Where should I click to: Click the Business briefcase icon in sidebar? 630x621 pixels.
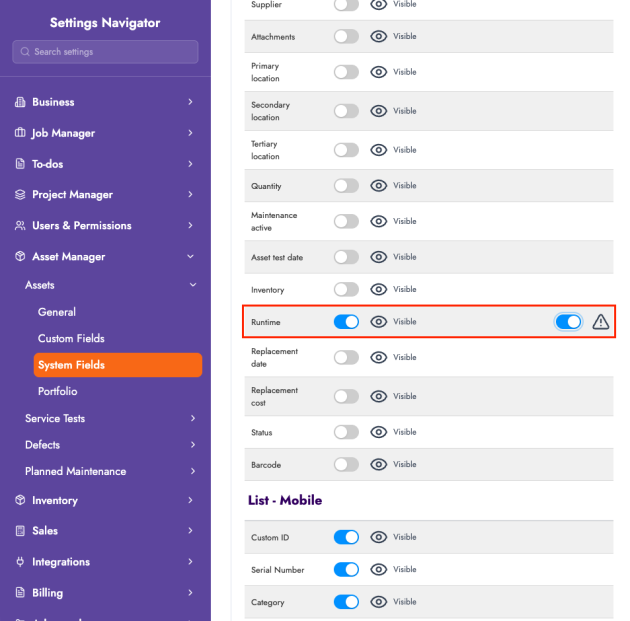[21, 102]
